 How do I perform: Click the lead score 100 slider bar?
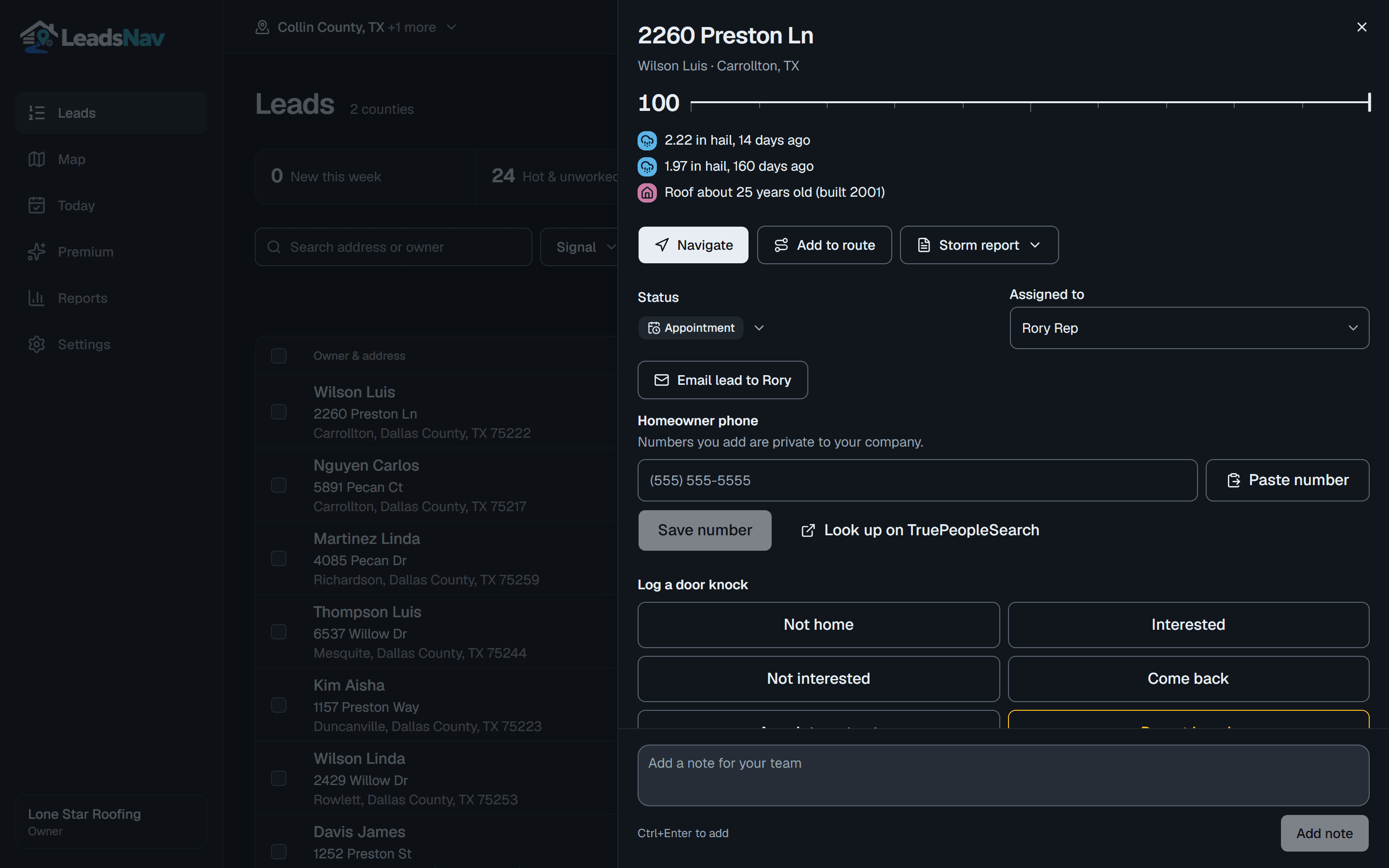[1031, 103]
